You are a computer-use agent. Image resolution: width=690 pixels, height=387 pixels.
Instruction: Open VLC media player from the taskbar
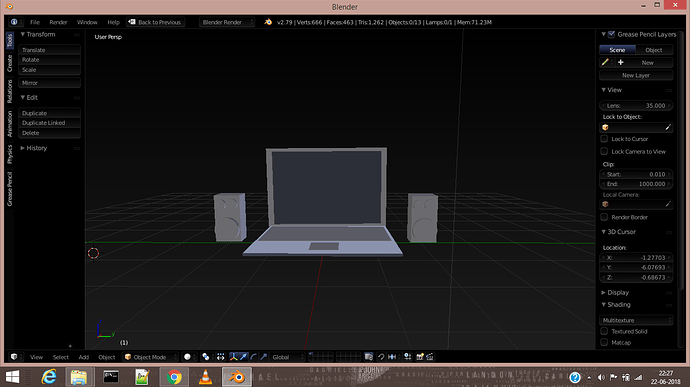pyautogui.click(x=206, y=377)
